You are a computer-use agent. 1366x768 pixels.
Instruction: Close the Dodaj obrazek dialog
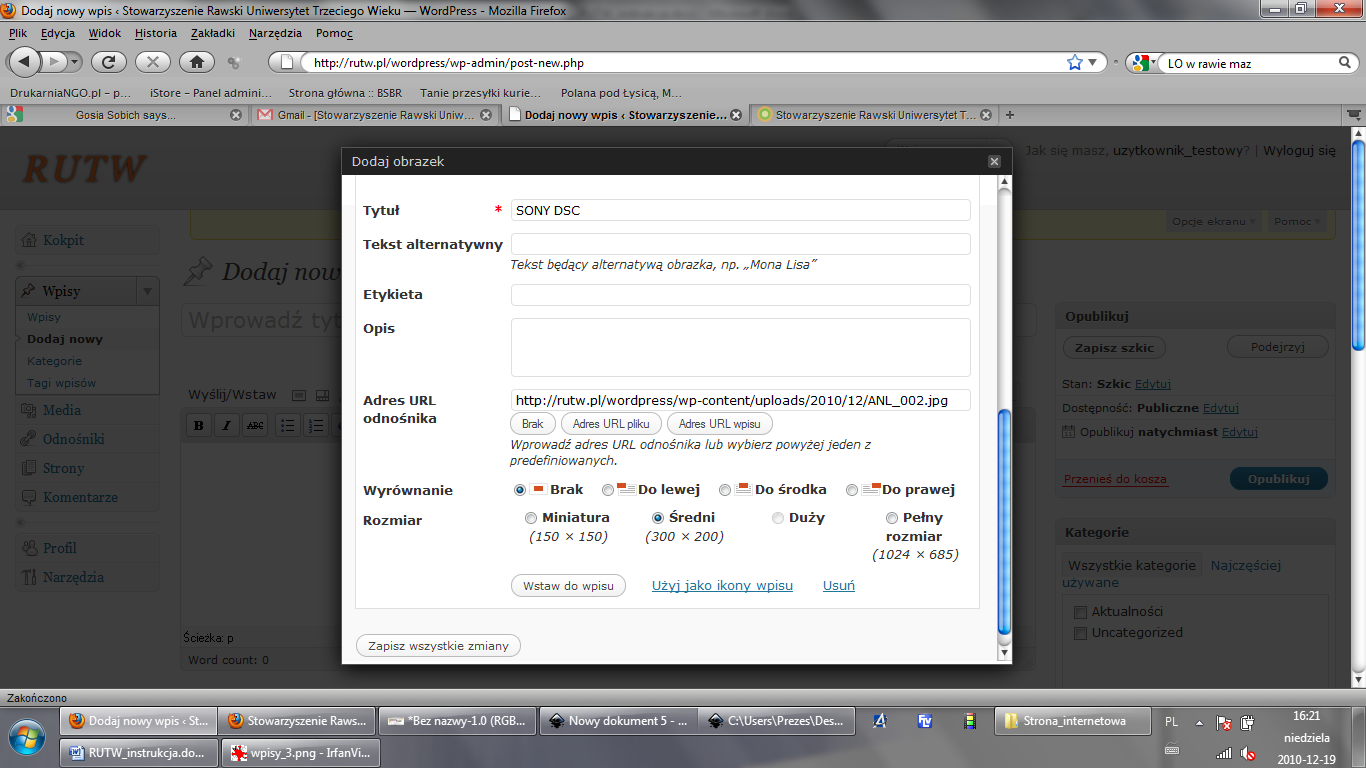(994, 161)
